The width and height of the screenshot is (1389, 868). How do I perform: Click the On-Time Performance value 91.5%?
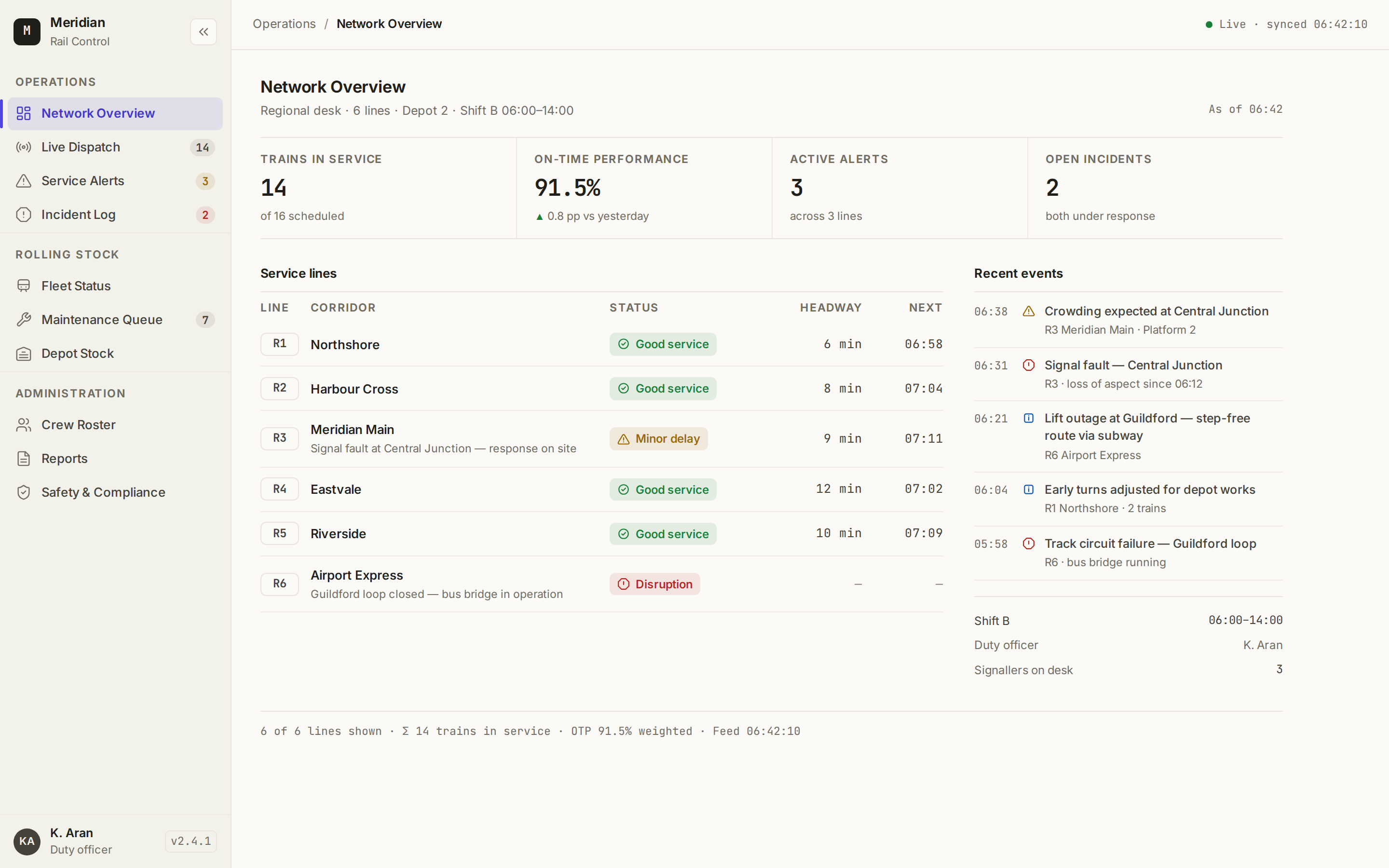coord(568,188)
